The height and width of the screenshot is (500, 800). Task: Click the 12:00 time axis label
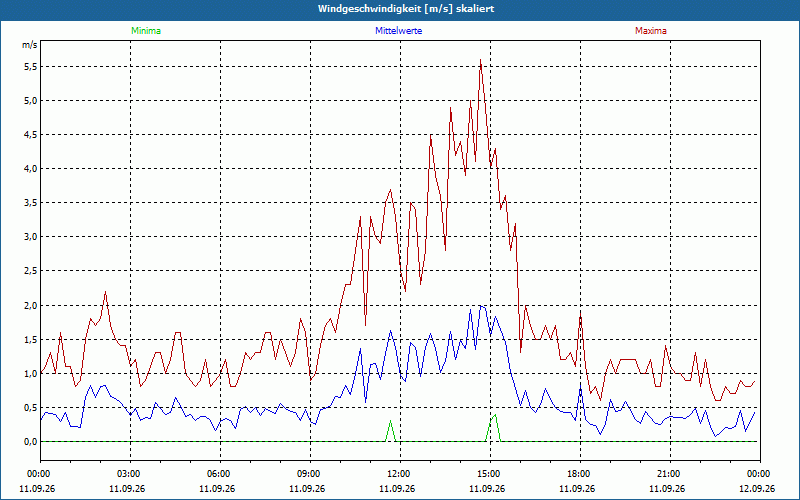pyautogui.click(x=397, y=474)
